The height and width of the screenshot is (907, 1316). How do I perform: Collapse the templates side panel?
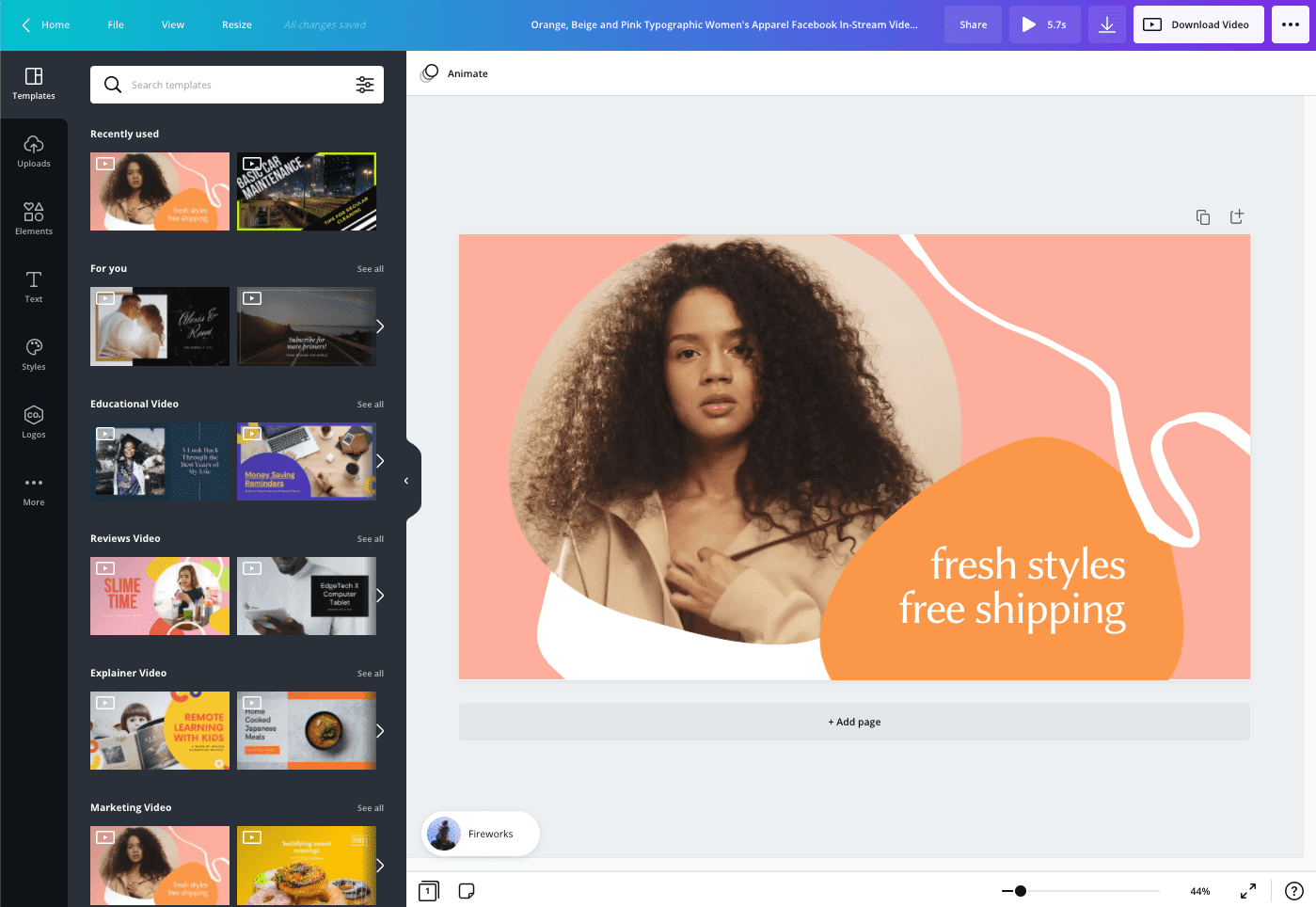[406, 480]
